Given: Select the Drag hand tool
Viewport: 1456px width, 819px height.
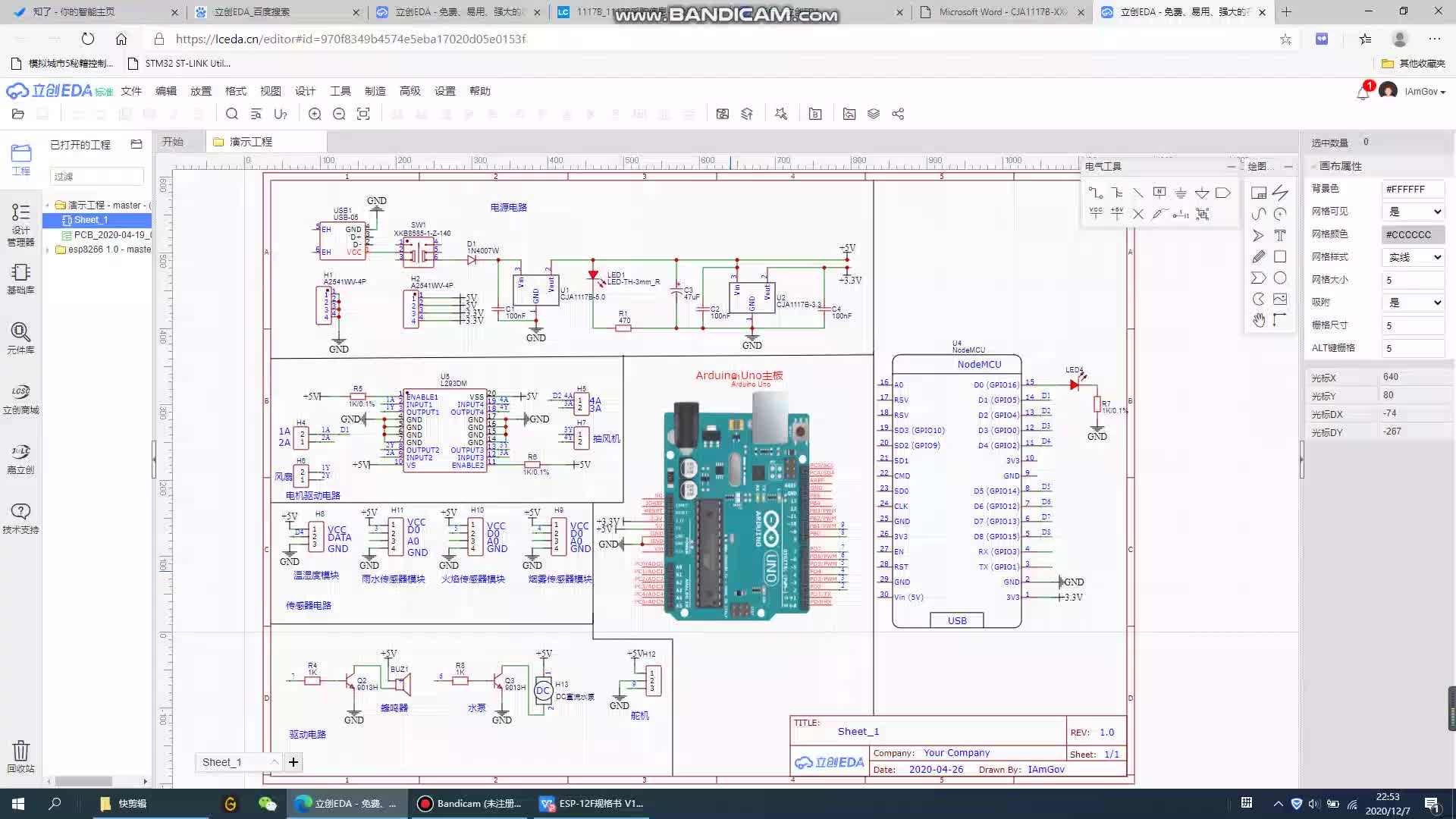Looking at the screenshot, I should coord(1259,320).
